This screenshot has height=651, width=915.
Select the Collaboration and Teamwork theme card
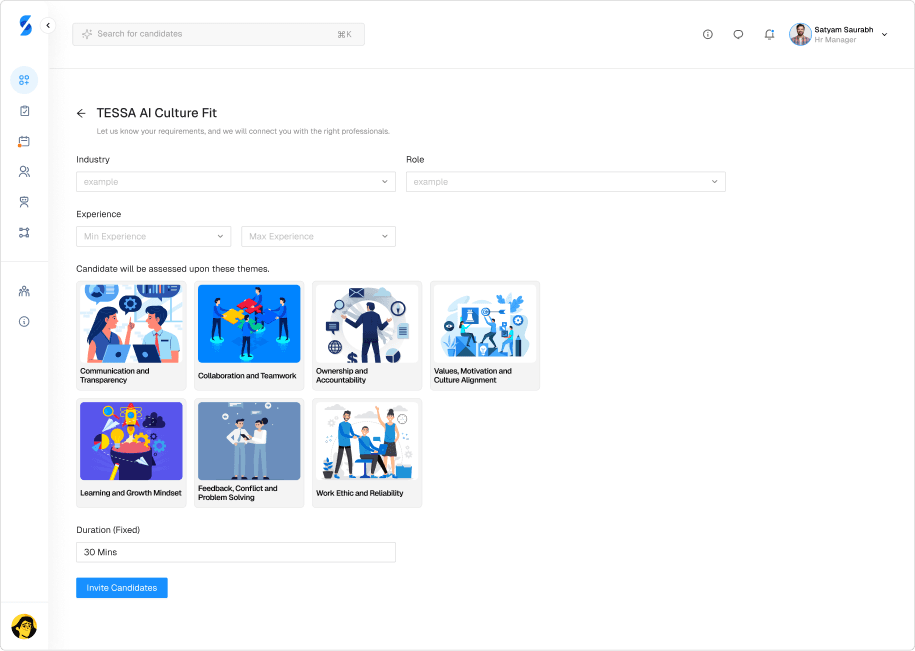point(249,335)
